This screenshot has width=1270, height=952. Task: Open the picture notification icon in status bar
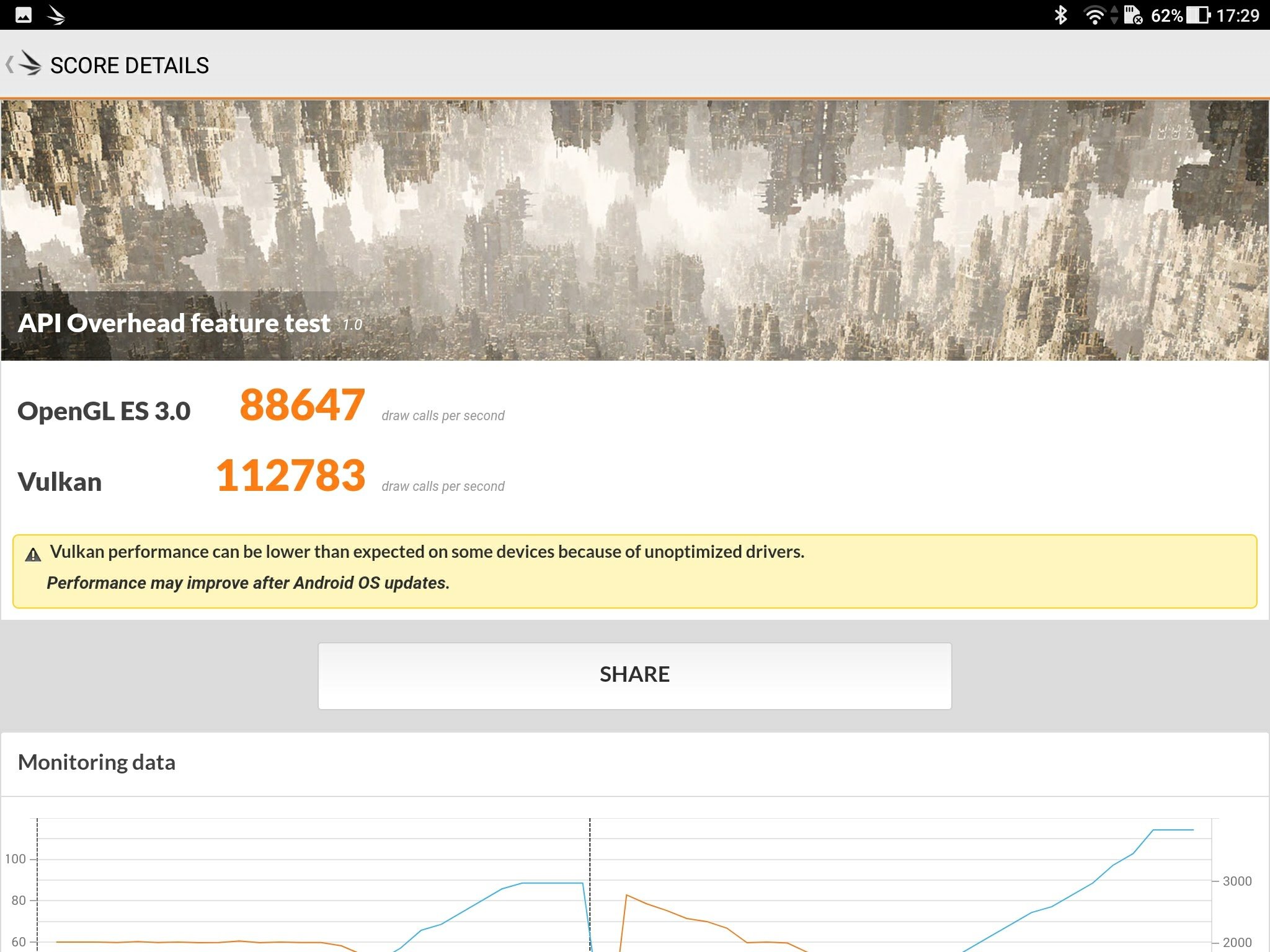(x=24, y=15)
